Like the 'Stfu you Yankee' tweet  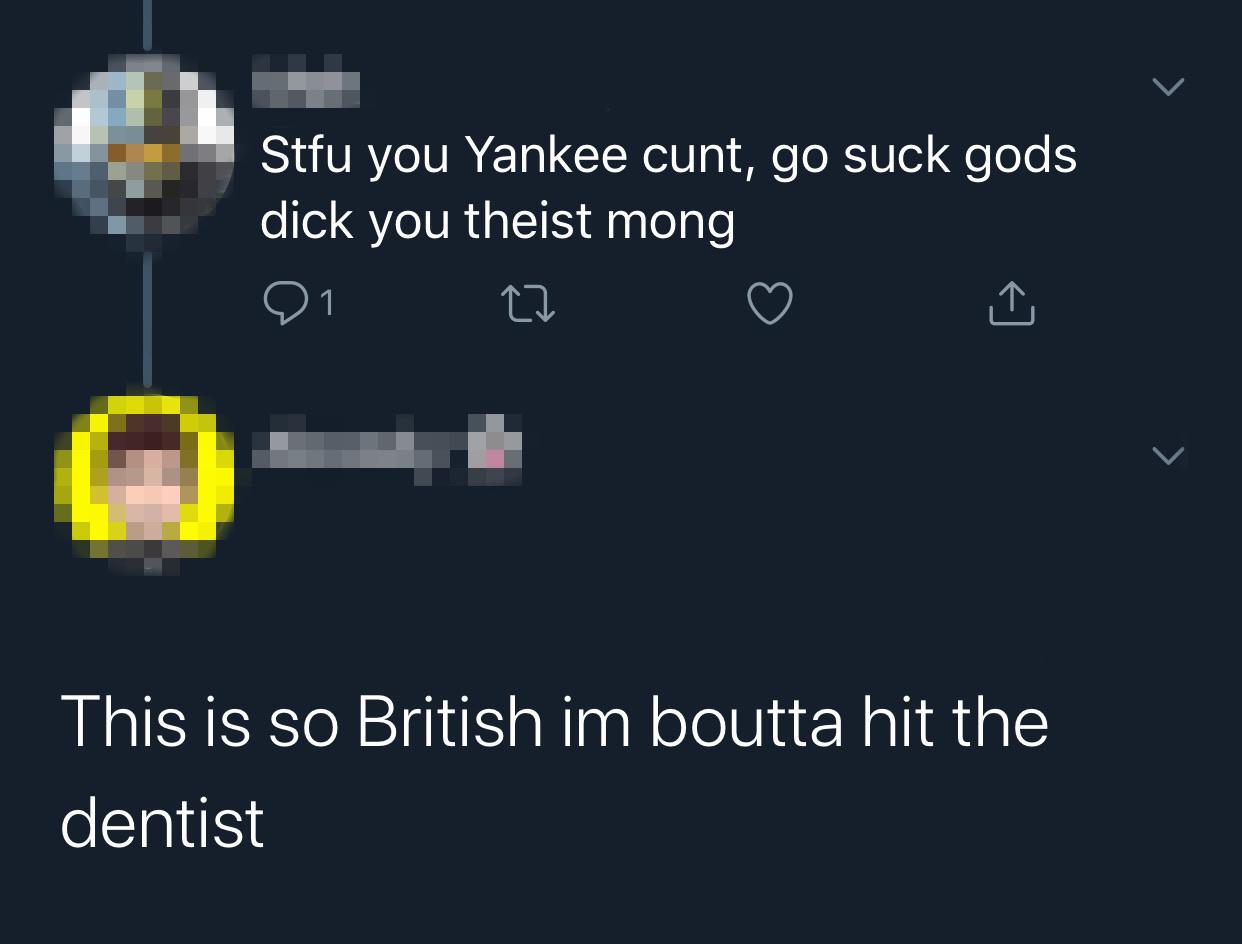[770, 304]
